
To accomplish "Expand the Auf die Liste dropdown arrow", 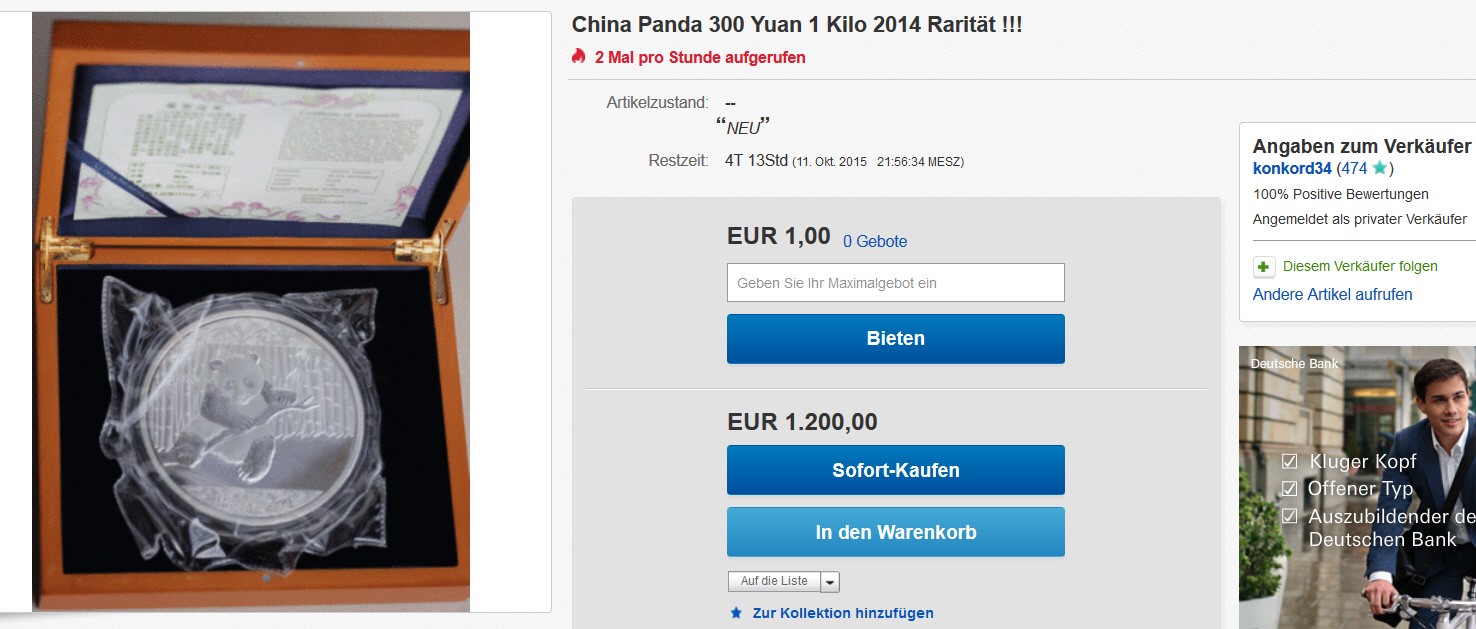I will click(x=831, y=582).
